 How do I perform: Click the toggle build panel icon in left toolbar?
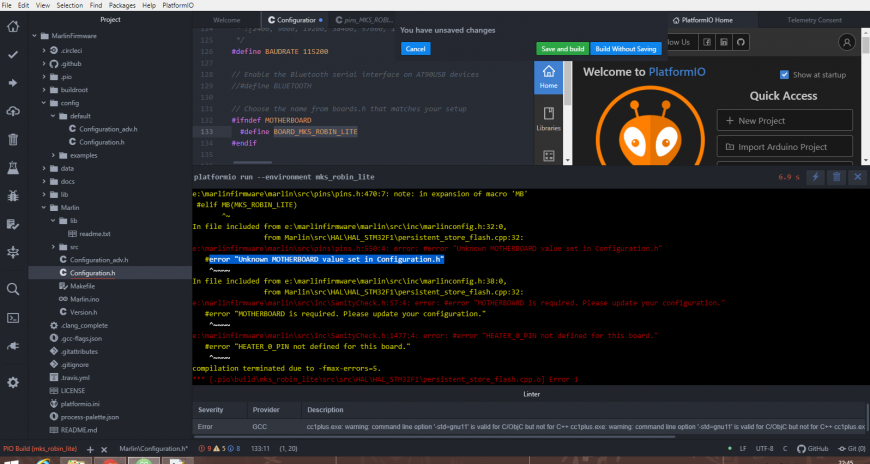pos(13,253)
